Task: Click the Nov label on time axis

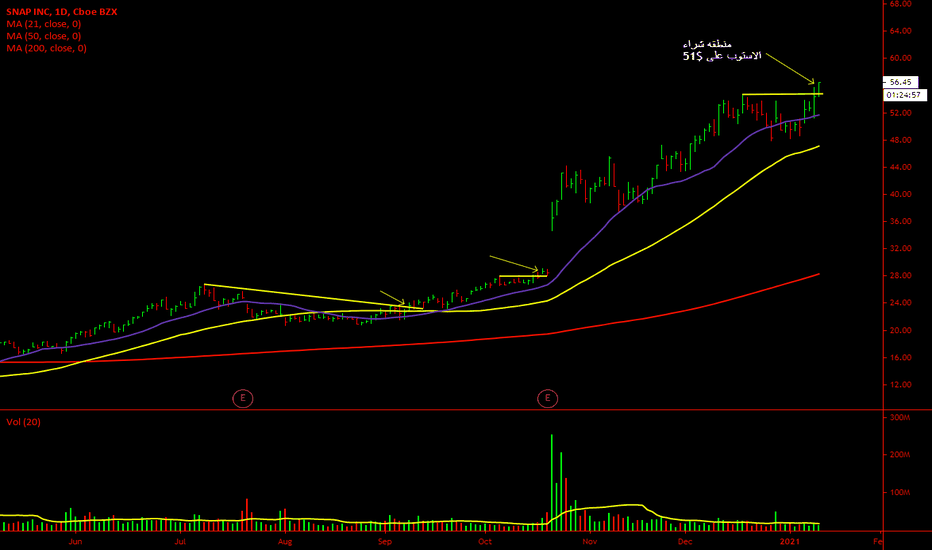Action: coord(590,542)
